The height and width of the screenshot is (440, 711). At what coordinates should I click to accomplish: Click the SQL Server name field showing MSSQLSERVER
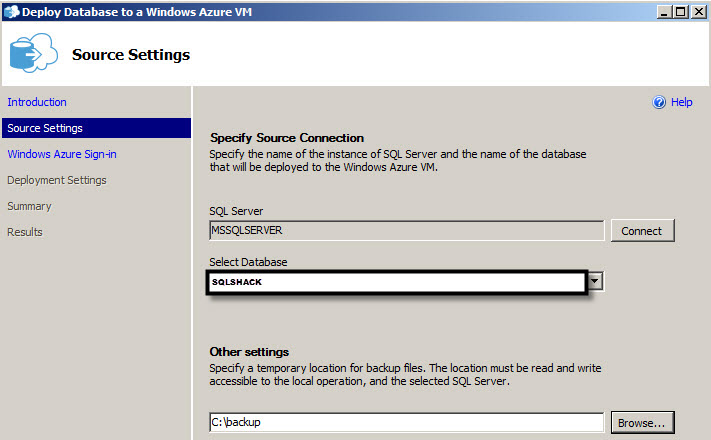406,231
